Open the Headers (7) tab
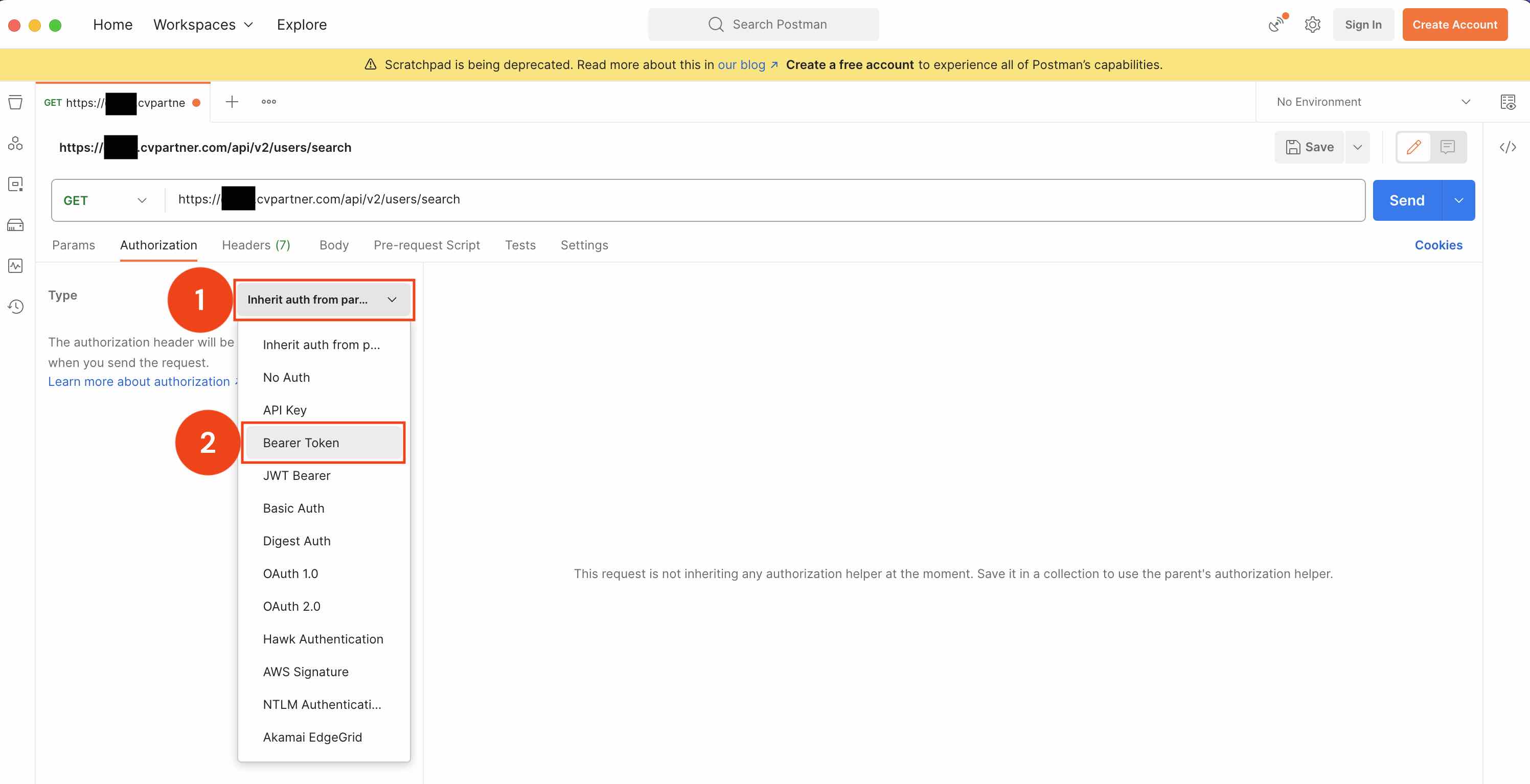Viewport: 1530px width, 784px height. pos(256,245)
